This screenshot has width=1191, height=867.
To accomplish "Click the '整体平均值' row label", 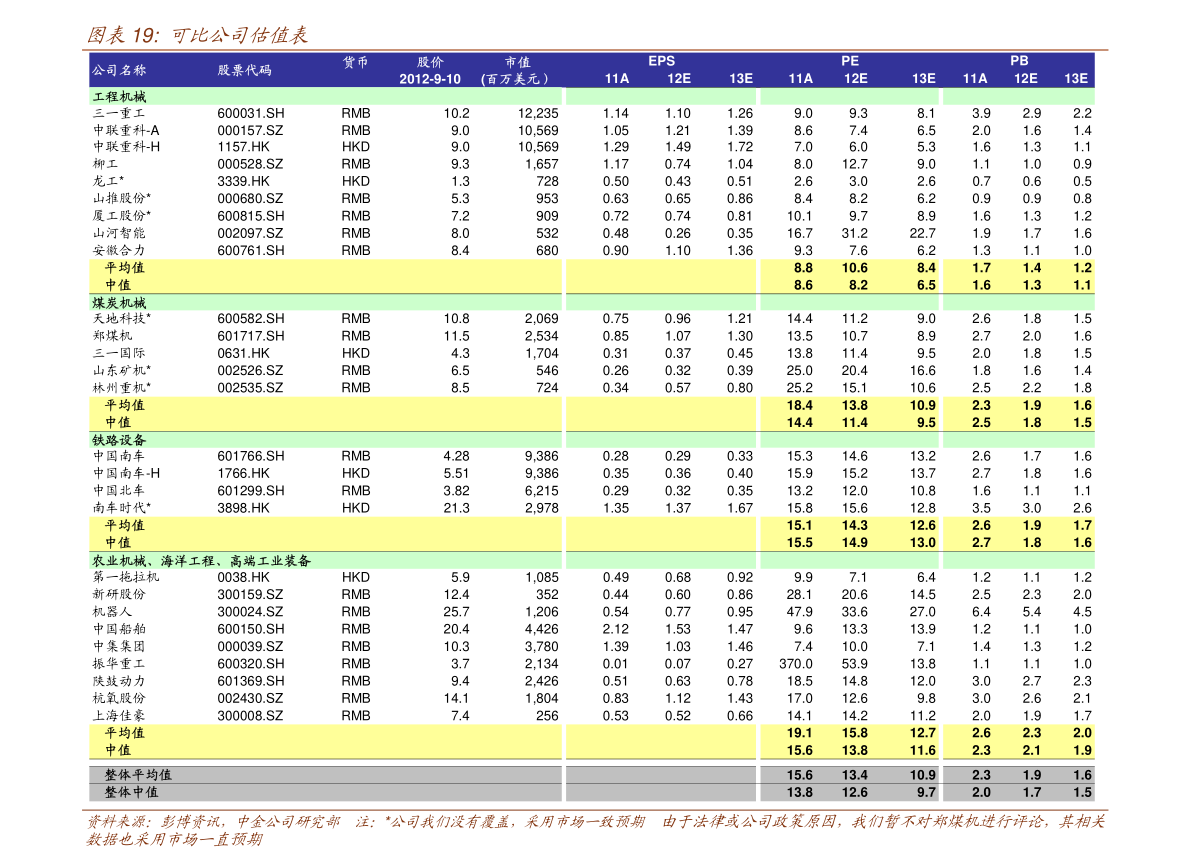I will click(138, 775).
